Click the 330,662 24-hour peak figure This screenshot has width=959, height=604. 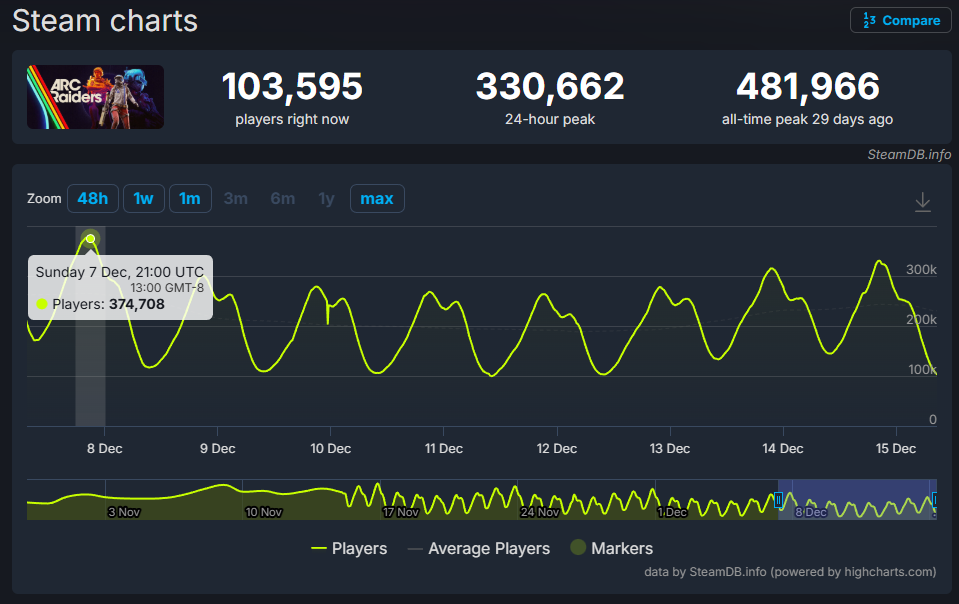click(x=550, y=86)
